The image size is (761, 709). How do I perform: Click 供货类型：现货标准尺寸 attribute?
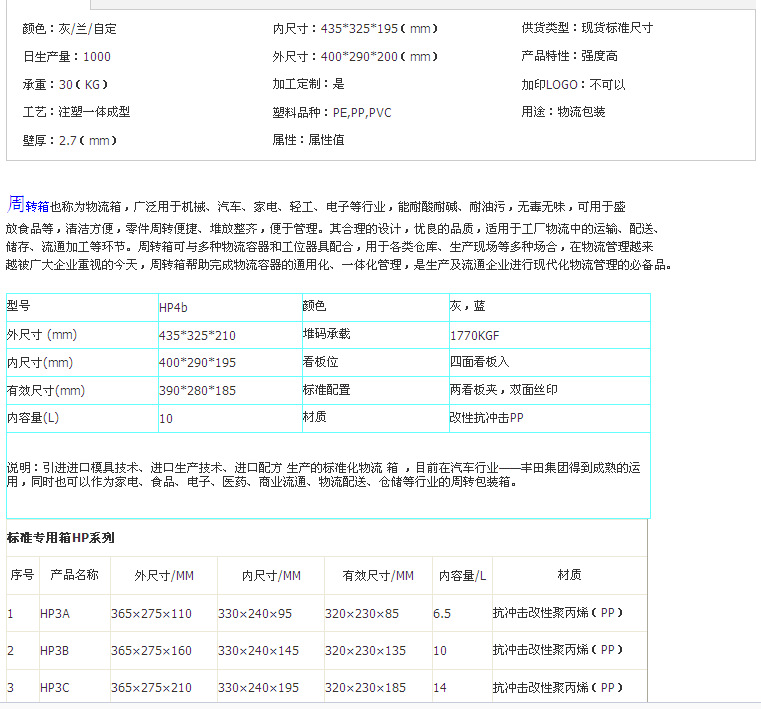click(x=587, y=28)
